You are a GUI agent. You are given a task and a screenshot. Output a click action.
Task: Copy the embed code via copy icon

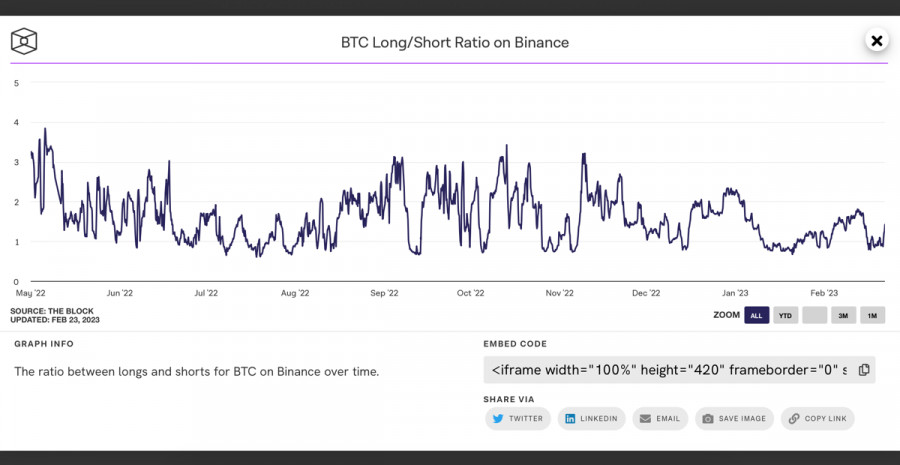click(x=864, y=369)
